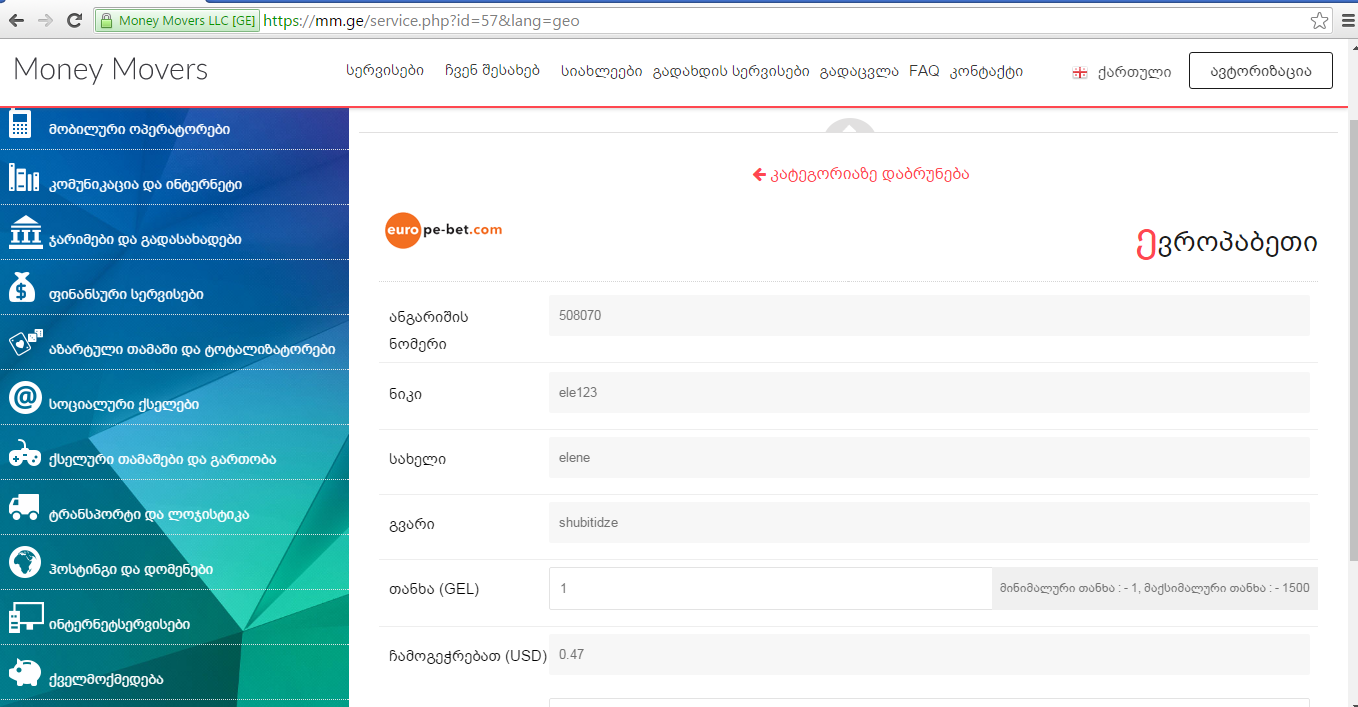Click the Money Movers site title
The height and width of the screenshot is (707, 1358).
111,69
